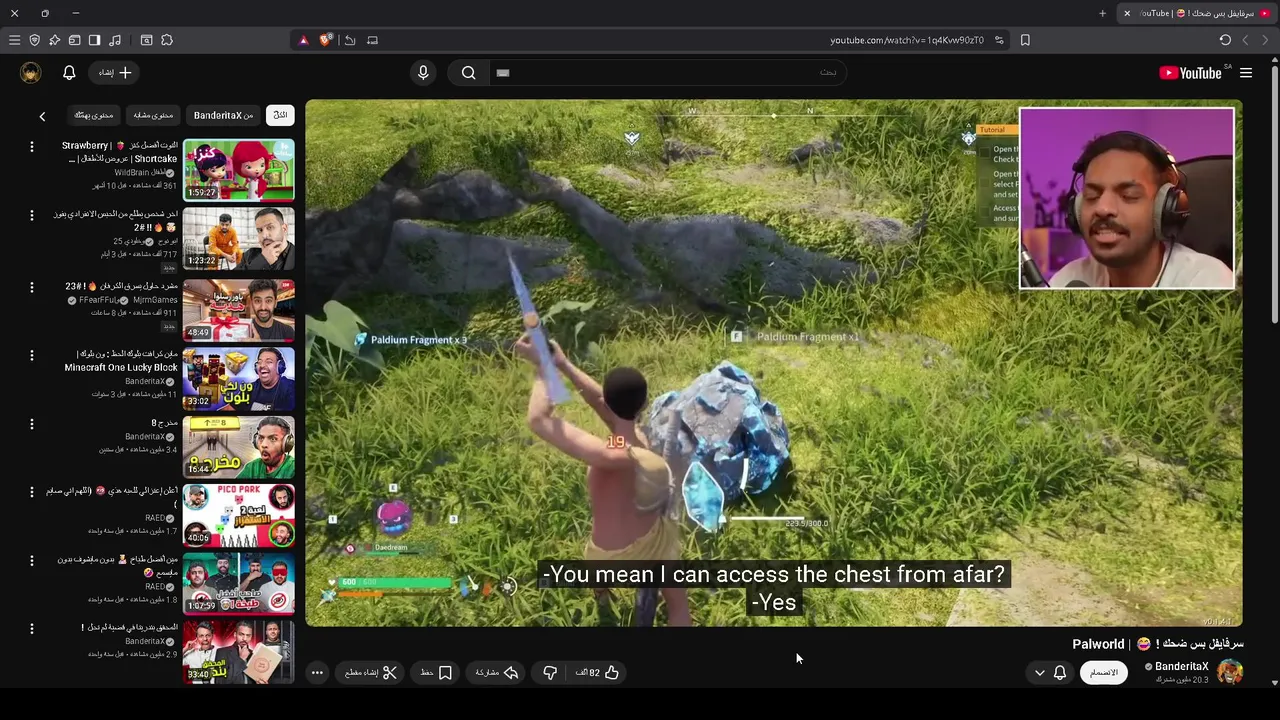
Task: Open options for Strawberry Shortcake video
Action: tap(32, 147)
